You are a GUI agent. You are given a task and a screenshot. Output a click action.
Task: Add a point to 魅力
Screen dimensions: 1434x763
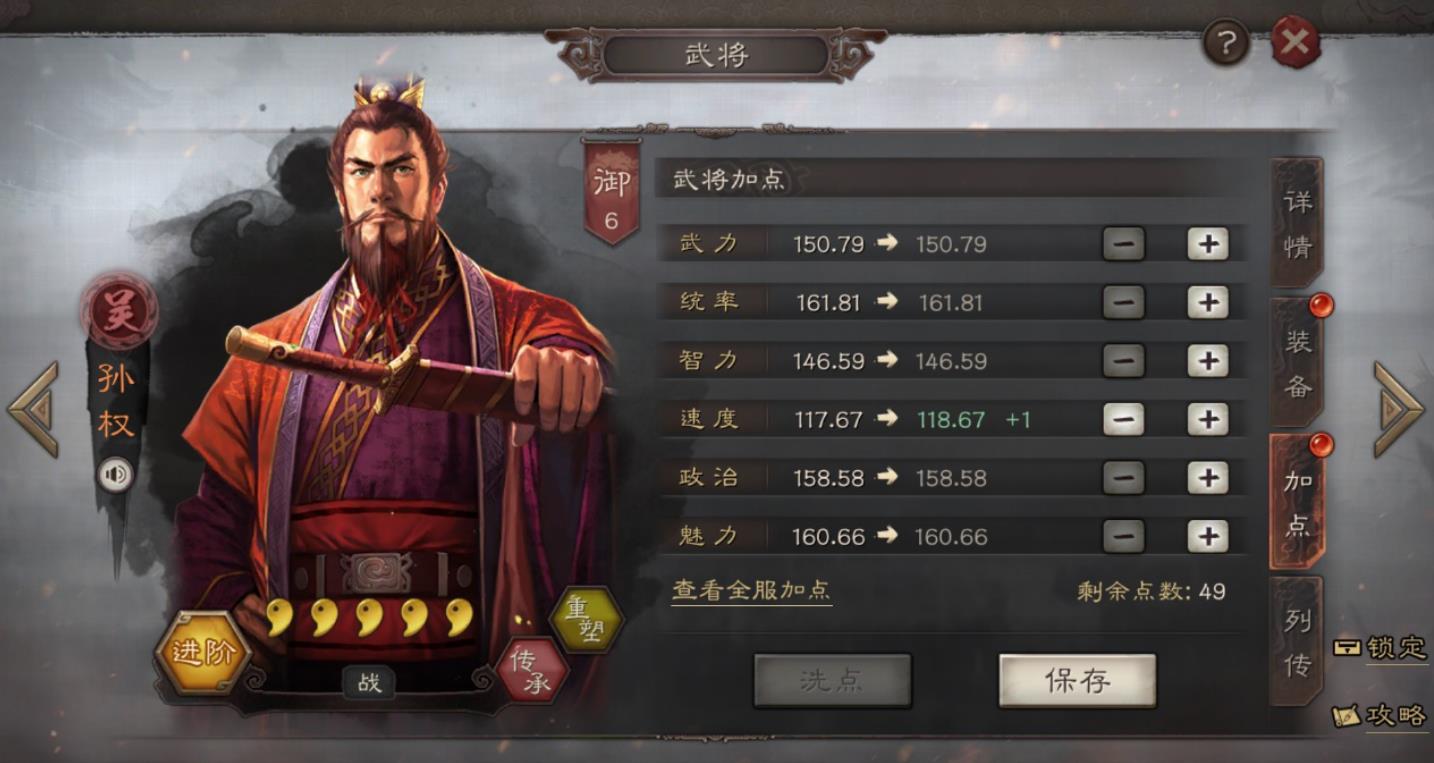(x=1208, y=537)
